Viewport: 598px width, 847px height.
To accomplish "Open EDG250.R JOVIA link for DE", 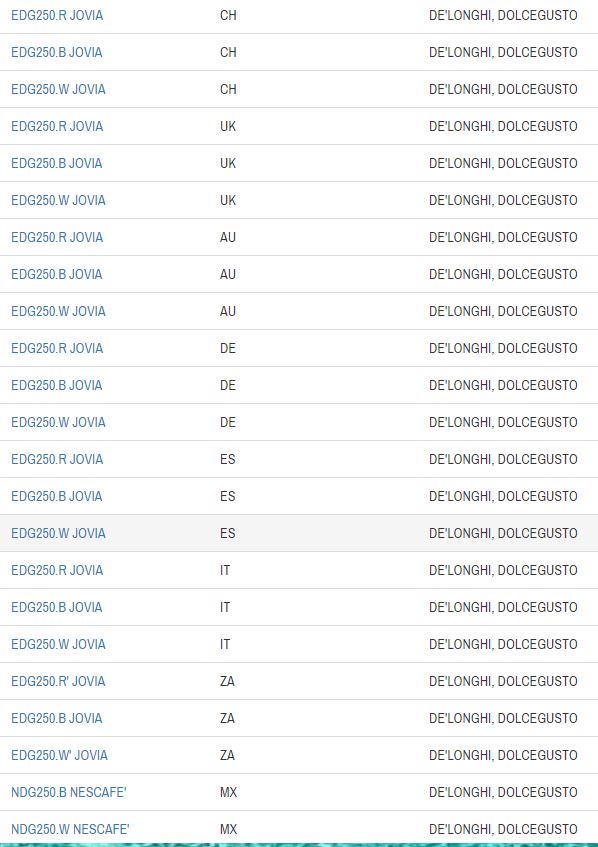I will (57, 348).
